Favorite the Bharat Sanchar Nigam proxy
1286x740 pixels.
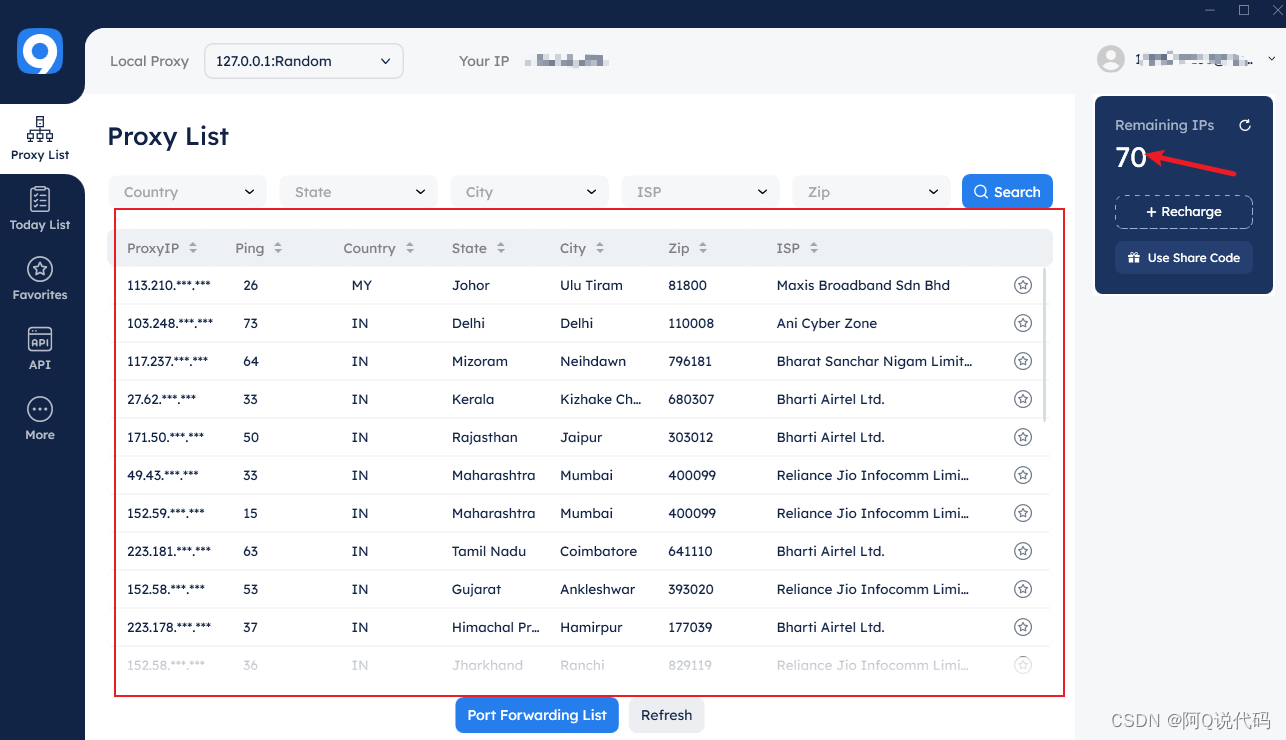point(1022,361)
